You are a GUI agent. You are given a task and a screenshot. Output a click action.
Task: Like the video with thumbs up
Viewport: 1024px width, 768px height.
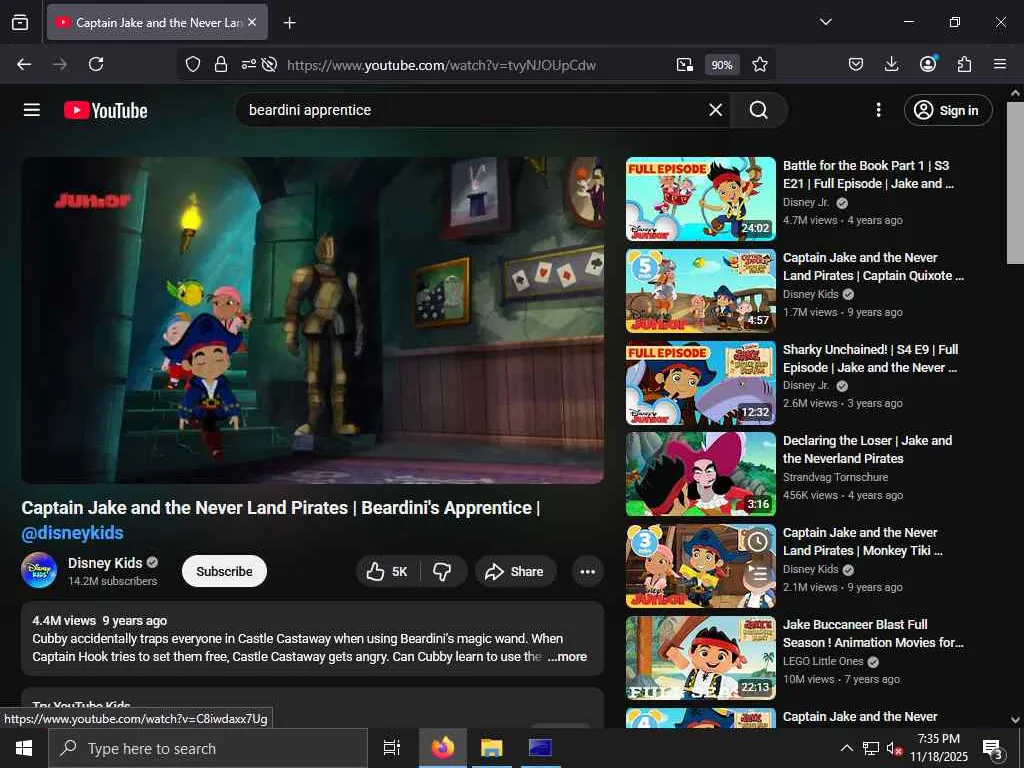tap(387, 571)
